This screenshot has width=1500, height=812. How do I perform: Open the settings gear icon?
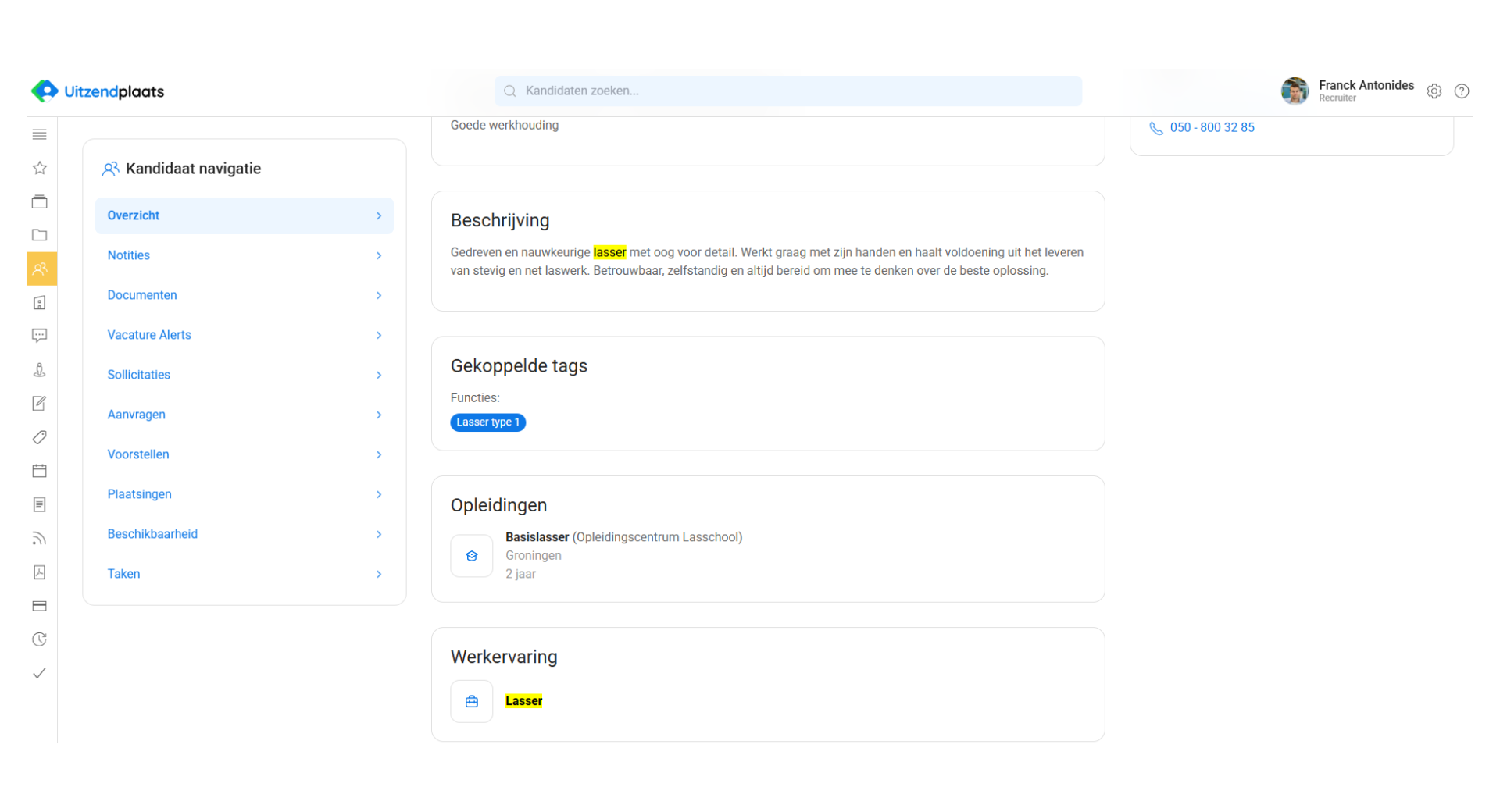[x=1434, y=91]
